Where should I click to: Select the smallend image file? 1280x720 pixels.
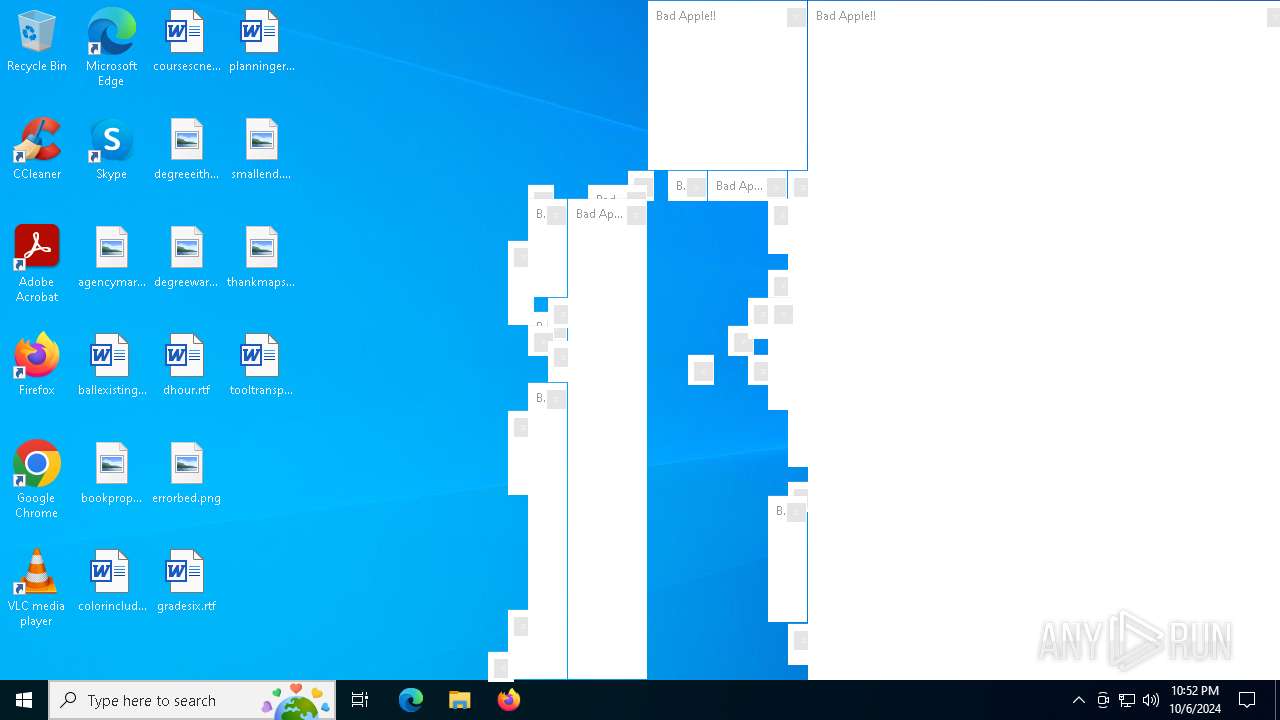[261, 150]
